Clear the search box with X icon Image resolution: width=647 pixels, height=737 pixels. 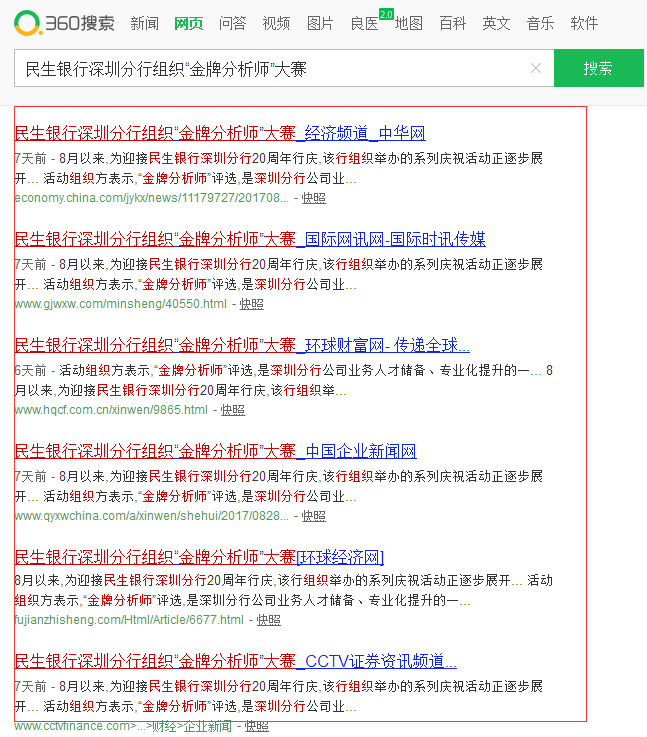pyautogui.click(x=536, y=69)
